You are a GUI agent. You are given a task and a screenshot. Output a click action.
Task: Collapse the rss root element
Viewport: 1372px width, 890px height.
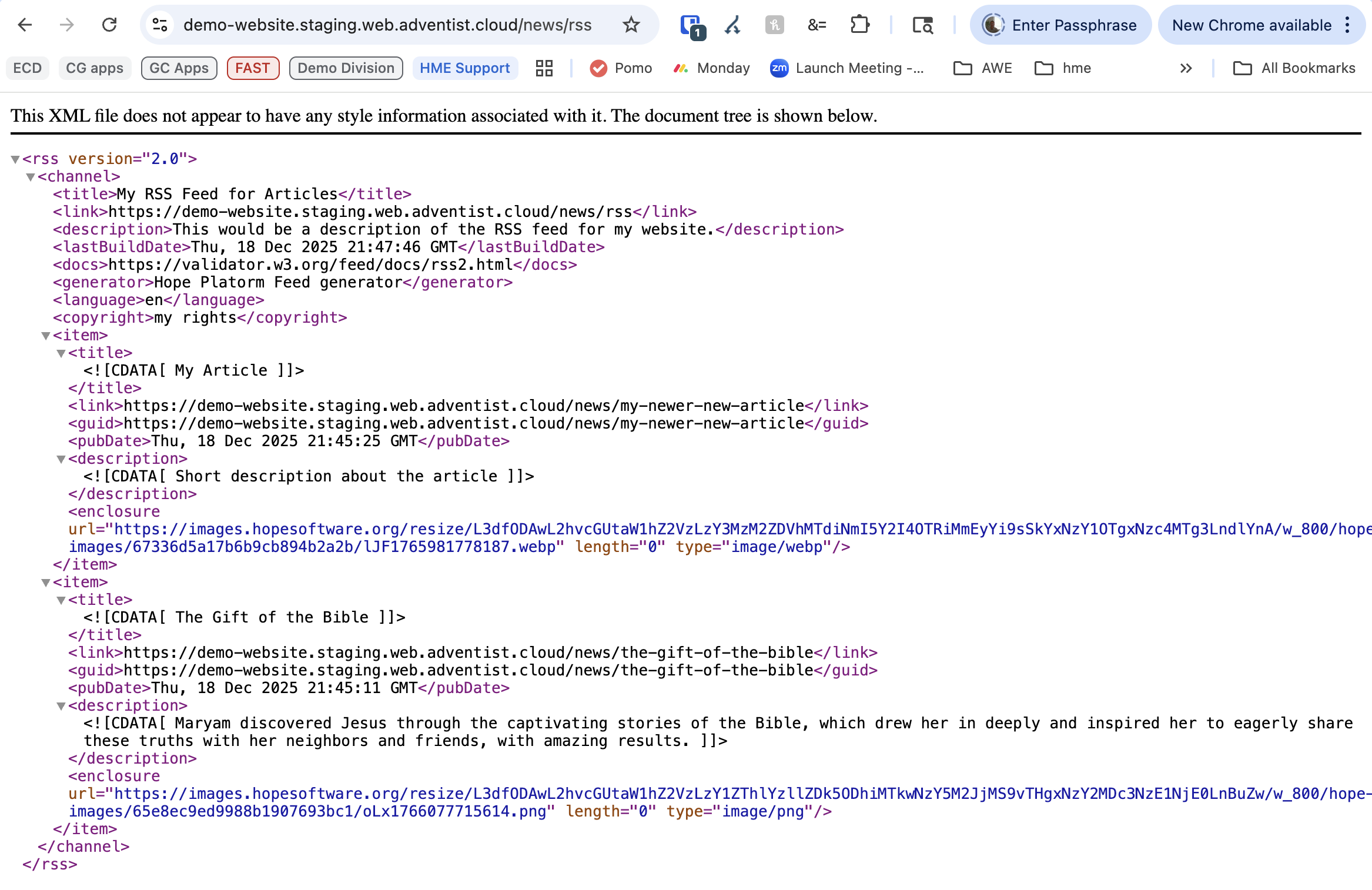[x=15, y=159]
